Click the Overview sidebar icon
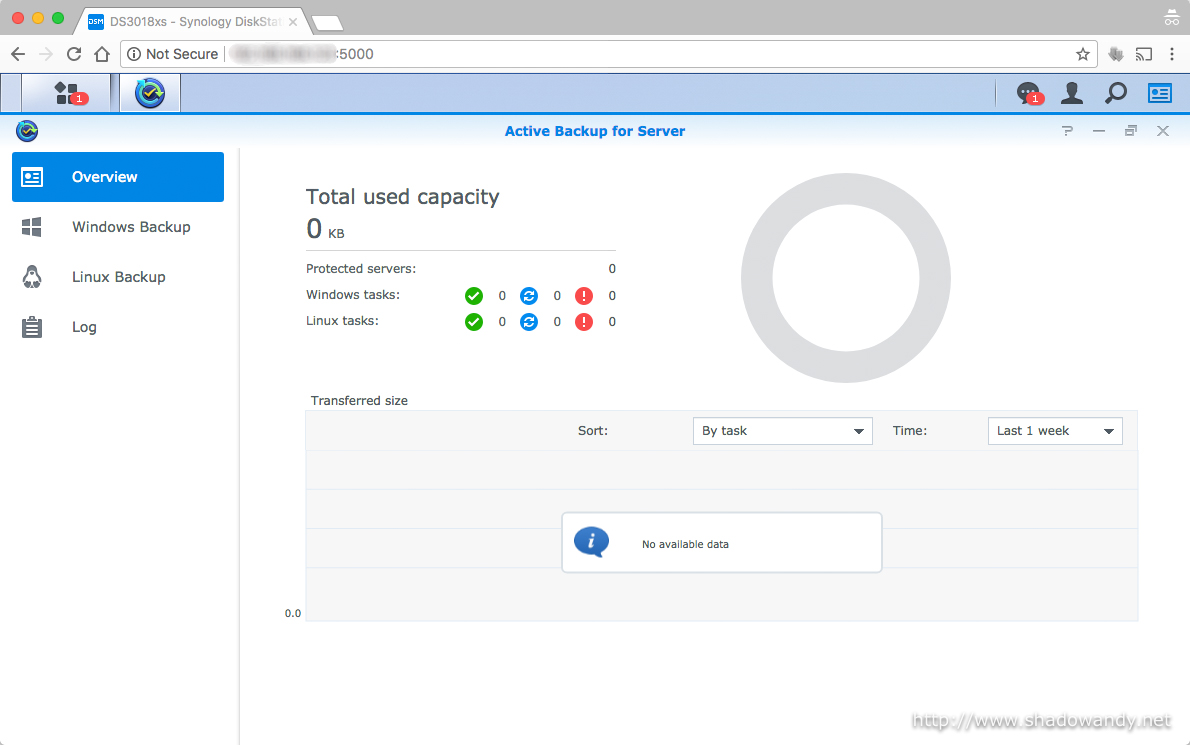This screenshot has height=745, width=1190. coord(32,177)
